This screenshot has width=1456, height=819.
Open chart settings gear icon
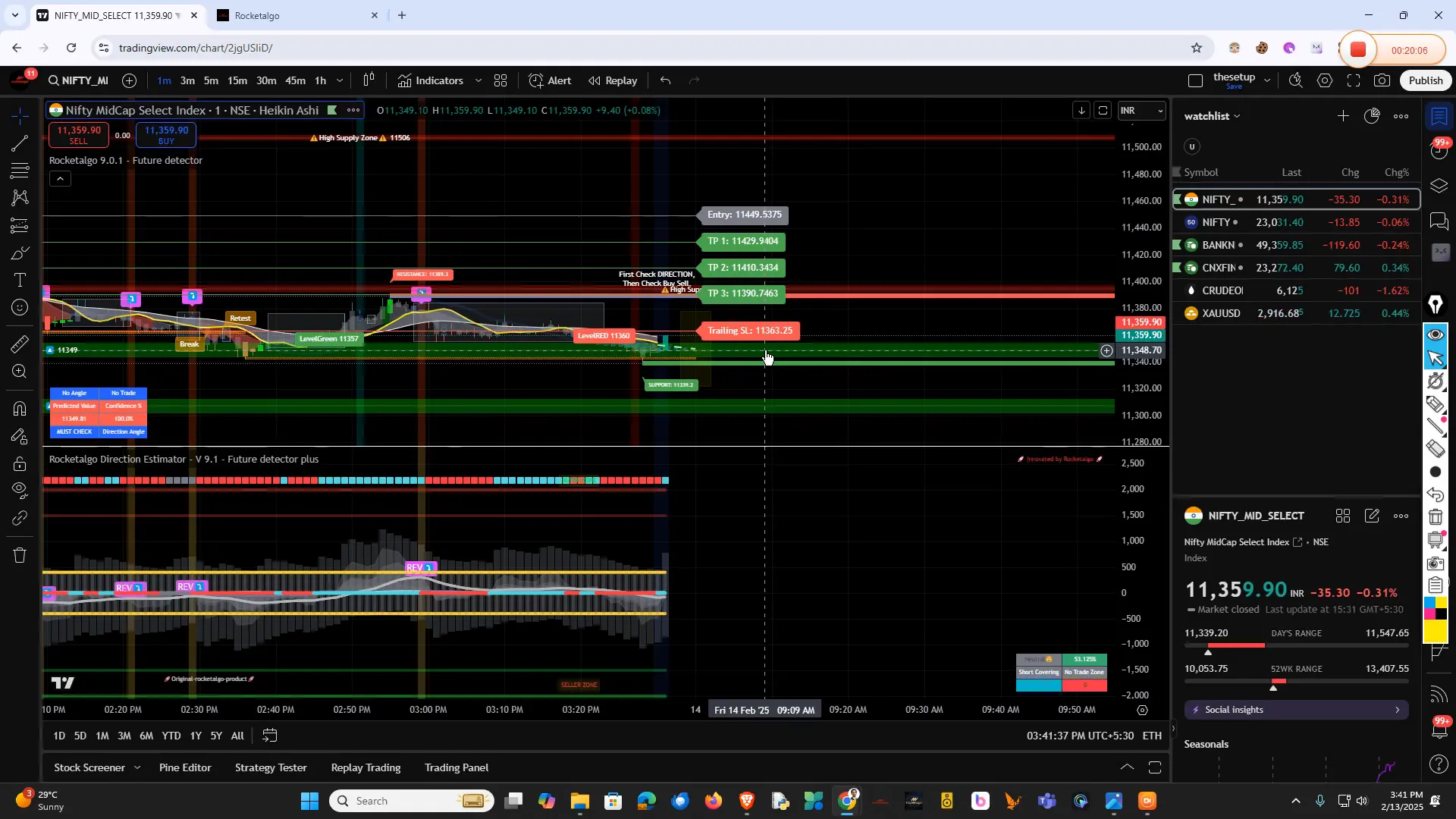1325,80
